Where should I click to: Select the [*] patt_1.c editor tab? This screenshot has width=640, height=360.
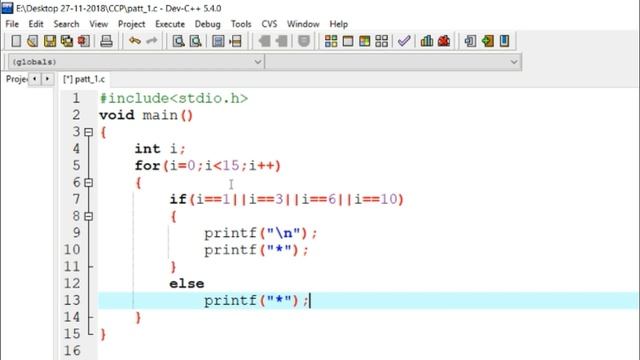pos(84,79)
